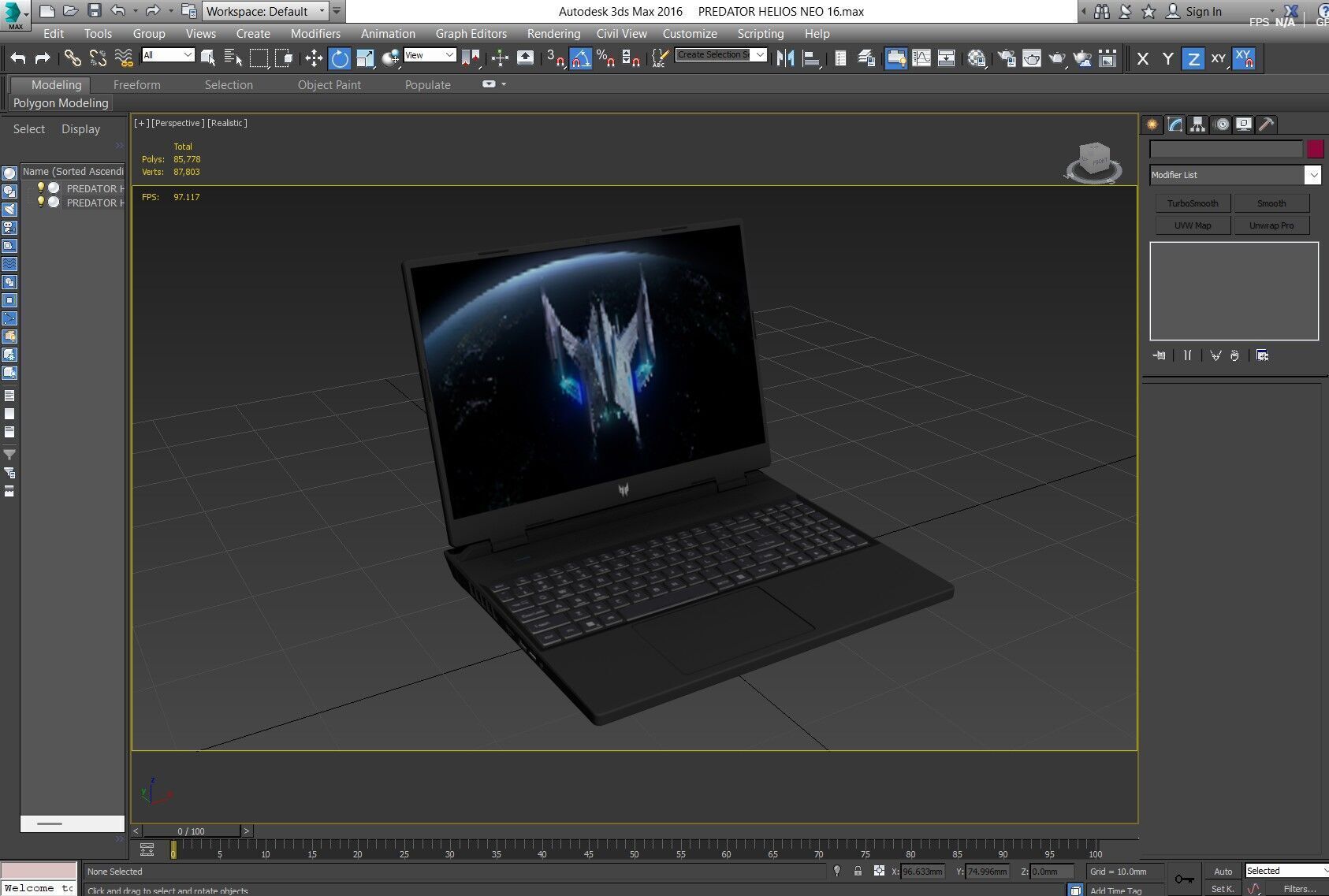Click the UVW Map modifier button

click(x=1193, y=225)
